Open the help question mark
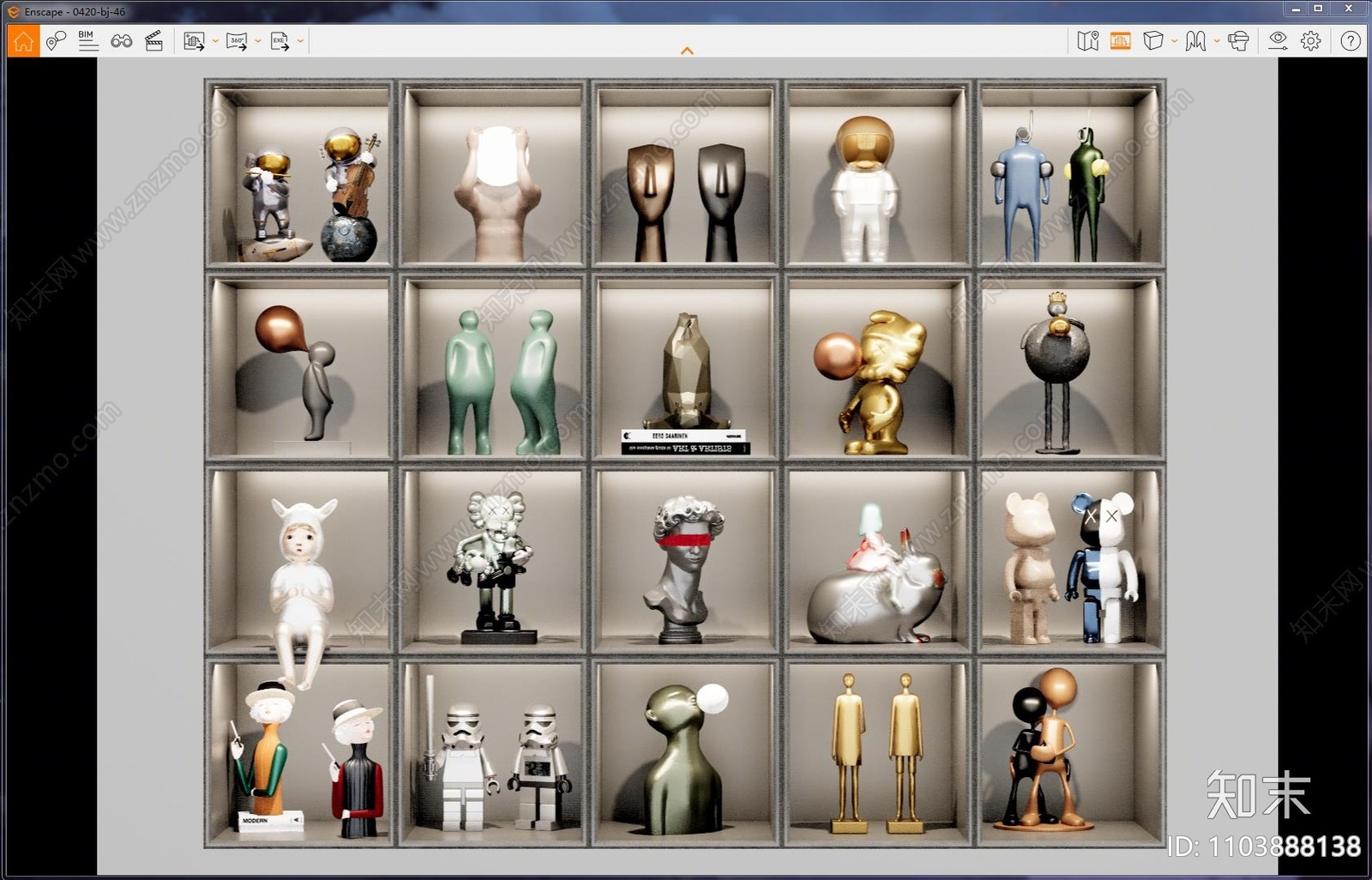Viewport: 1372px width, 880px height. (1351, 41)
